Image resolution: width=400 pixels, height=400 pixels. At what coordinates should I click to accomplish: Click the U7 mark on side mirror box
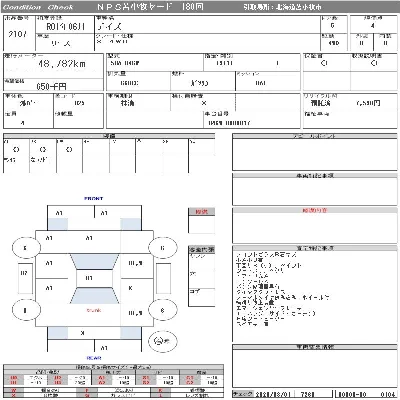[x=24, y=273]
